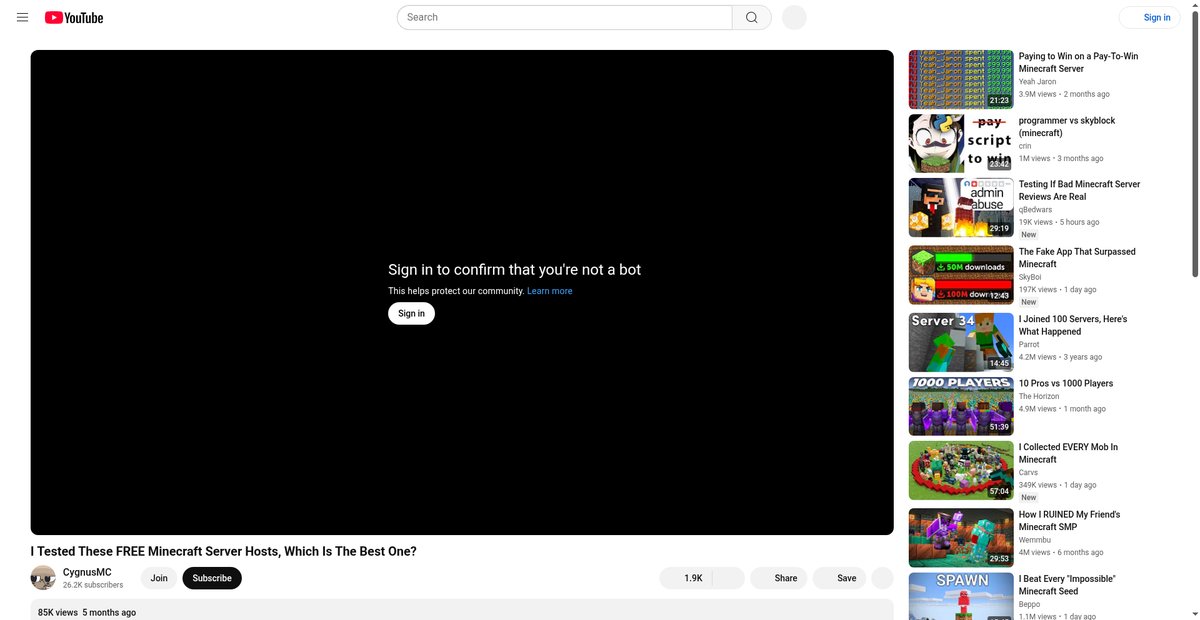The height and width of the screenshot is (620, 1200).
Task: Expand the description with 85K views
Action: point(462,610)
